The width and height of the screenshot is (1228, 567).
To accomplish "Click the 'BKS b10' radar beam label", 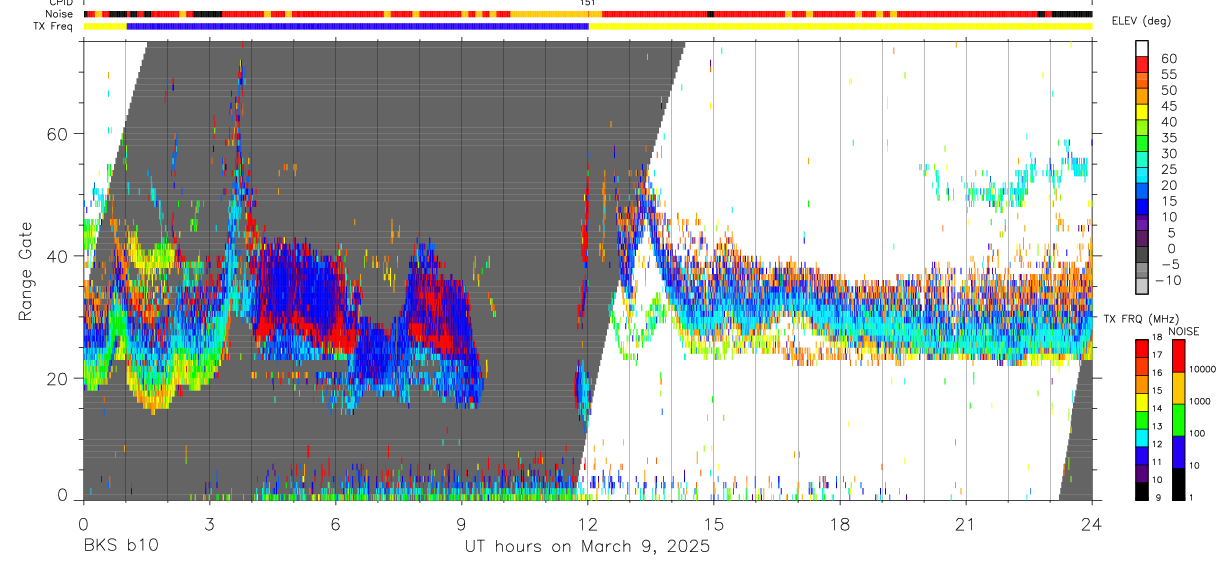I will (x=120, y=546).
